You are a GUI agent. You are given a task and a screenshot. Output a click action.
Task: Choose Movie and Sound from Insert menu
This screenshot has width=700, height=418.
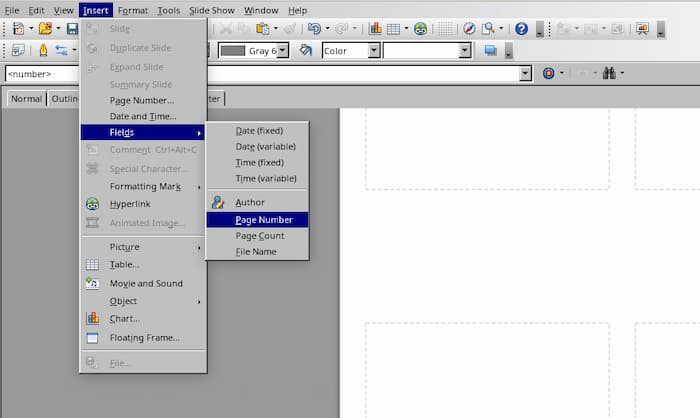point(145,283)
